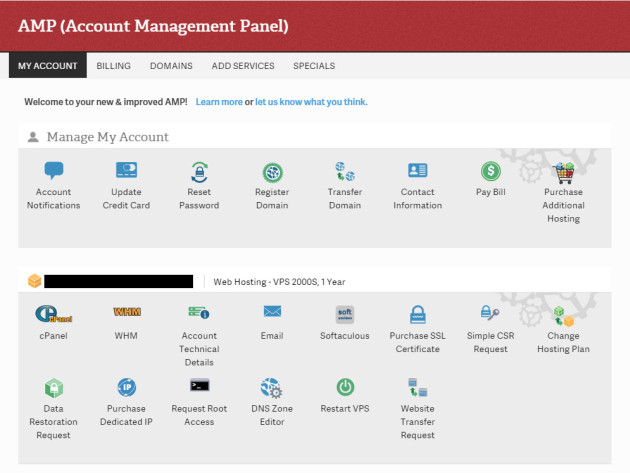
Task: Click the Update Credit Card icon
Action: (x=126, y=170)
